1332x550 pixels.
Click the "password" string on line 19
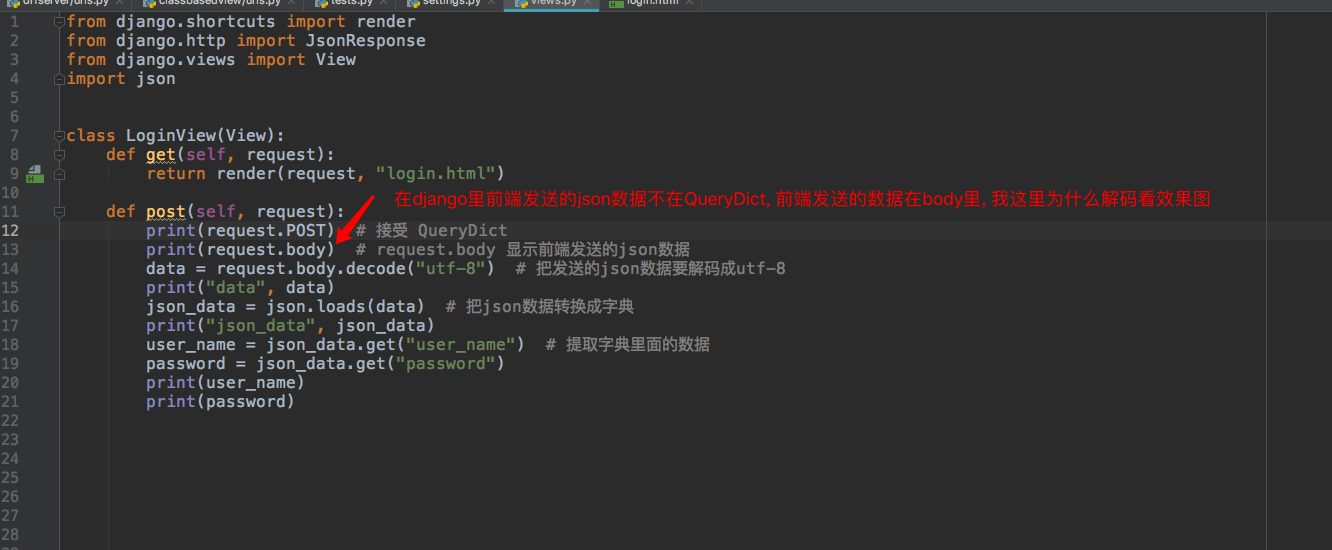click(445, 363)
